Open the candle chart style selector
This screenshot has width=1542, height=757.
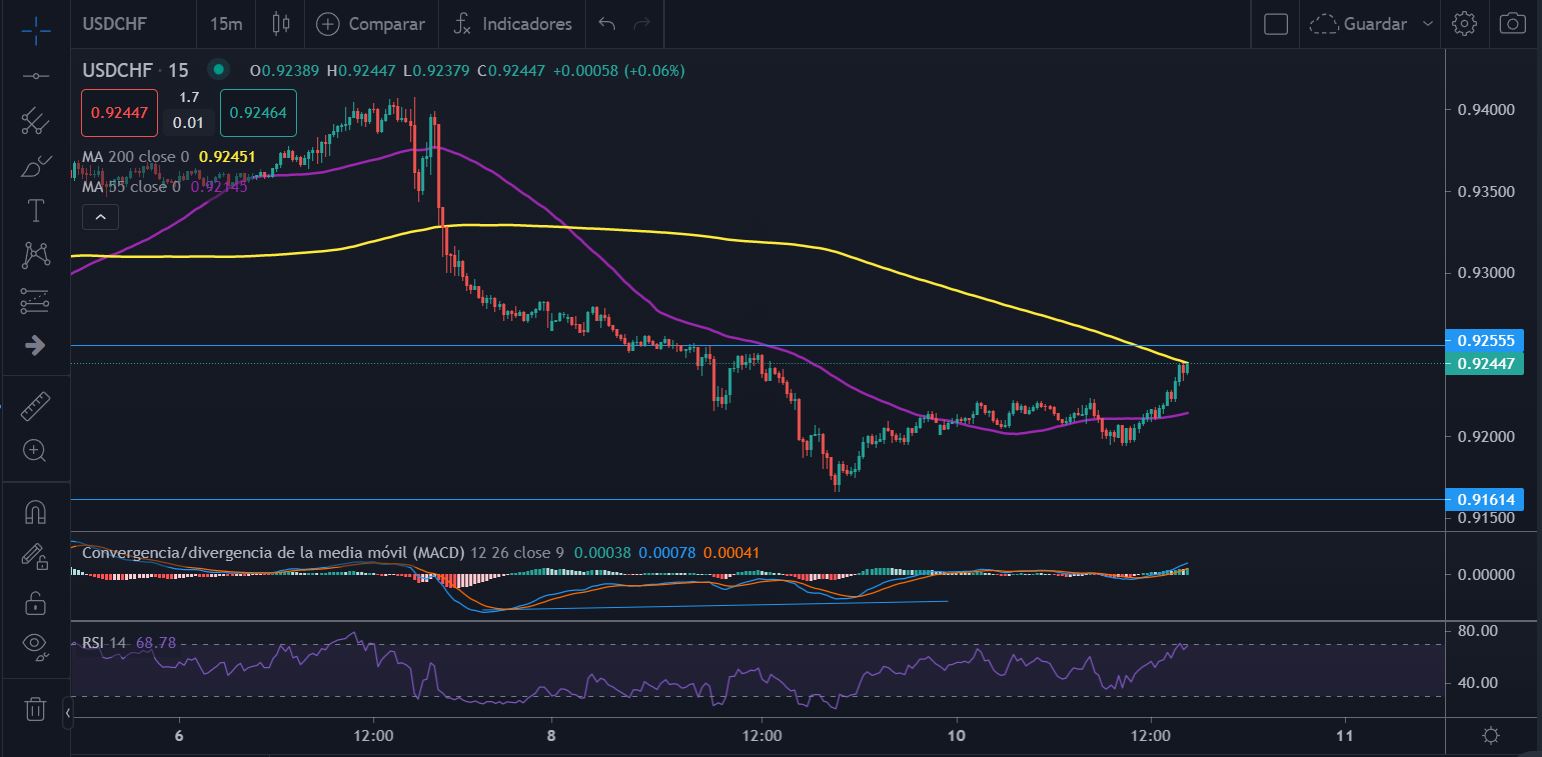click(x=280, y=24)
